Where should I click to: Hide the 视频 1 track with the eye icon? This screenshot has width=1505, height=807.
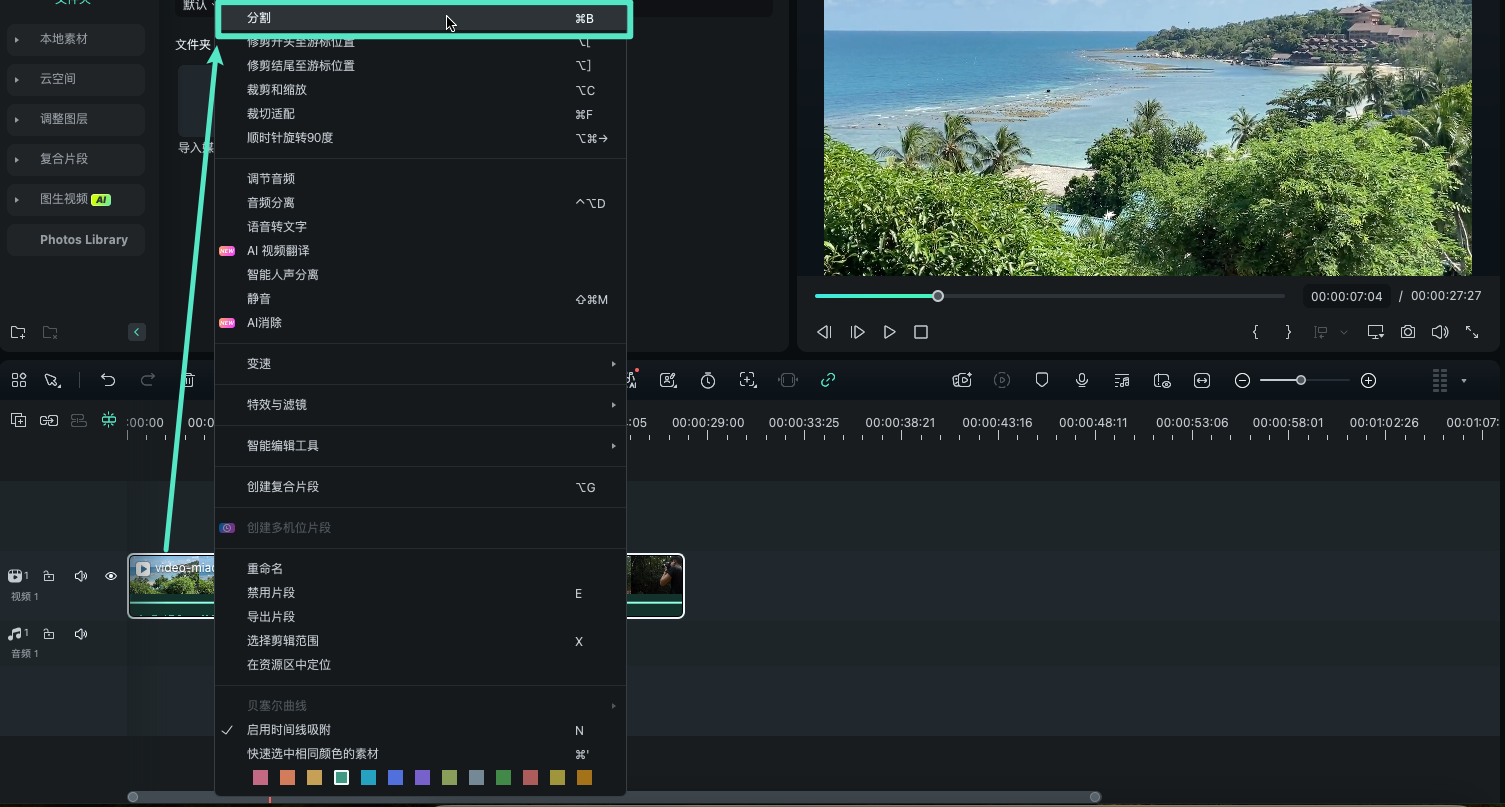(111, 576)
